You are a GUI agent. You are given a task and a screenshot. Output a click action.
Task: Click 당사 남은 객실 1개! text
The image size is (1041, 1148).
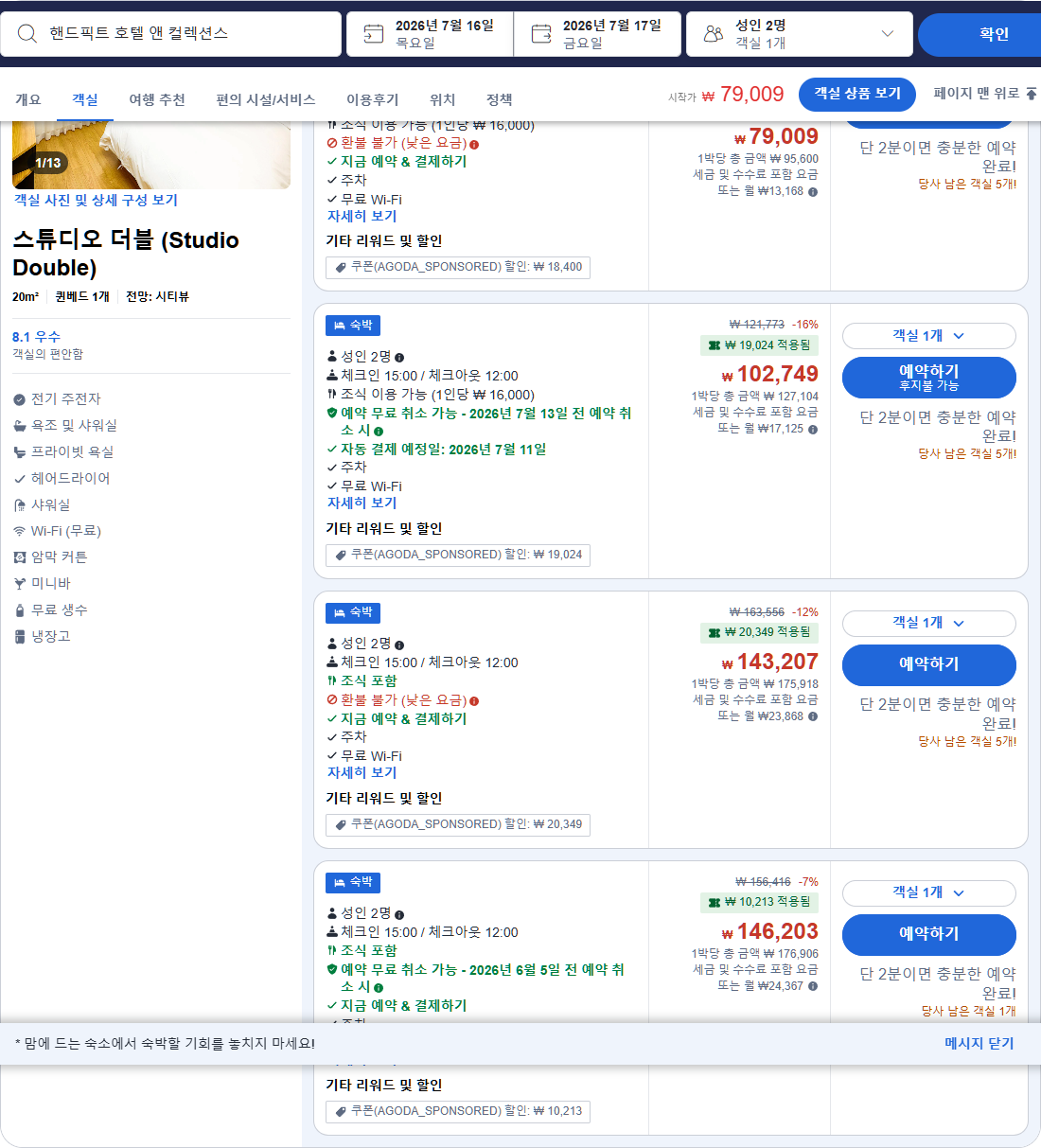969,1012
